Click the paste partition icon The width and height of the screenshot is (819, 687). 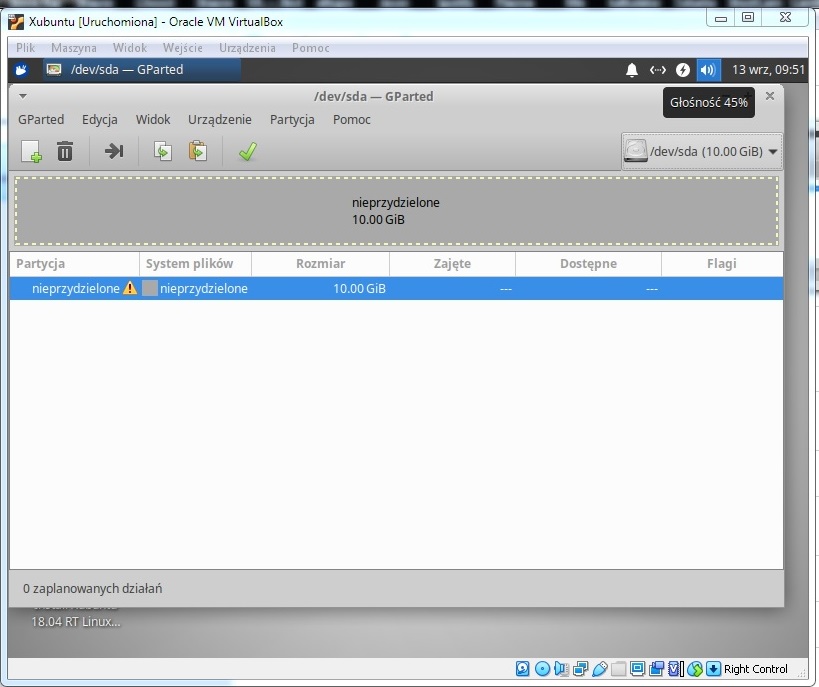[197, 152]
